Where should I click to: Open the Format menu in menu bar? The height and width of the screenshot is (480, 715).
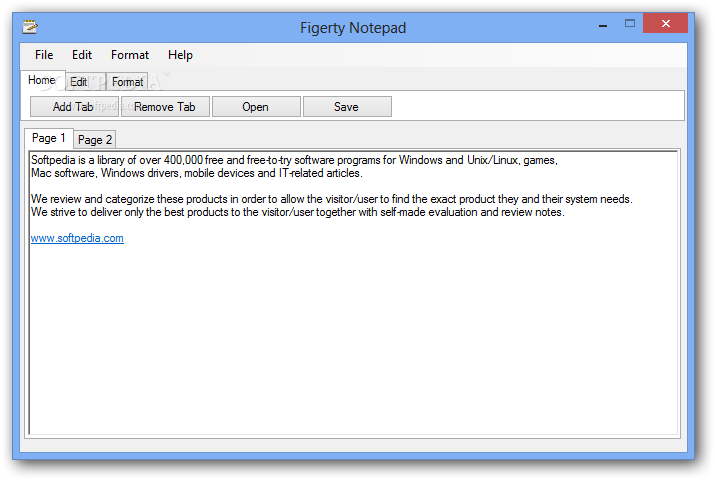point(130,55)
